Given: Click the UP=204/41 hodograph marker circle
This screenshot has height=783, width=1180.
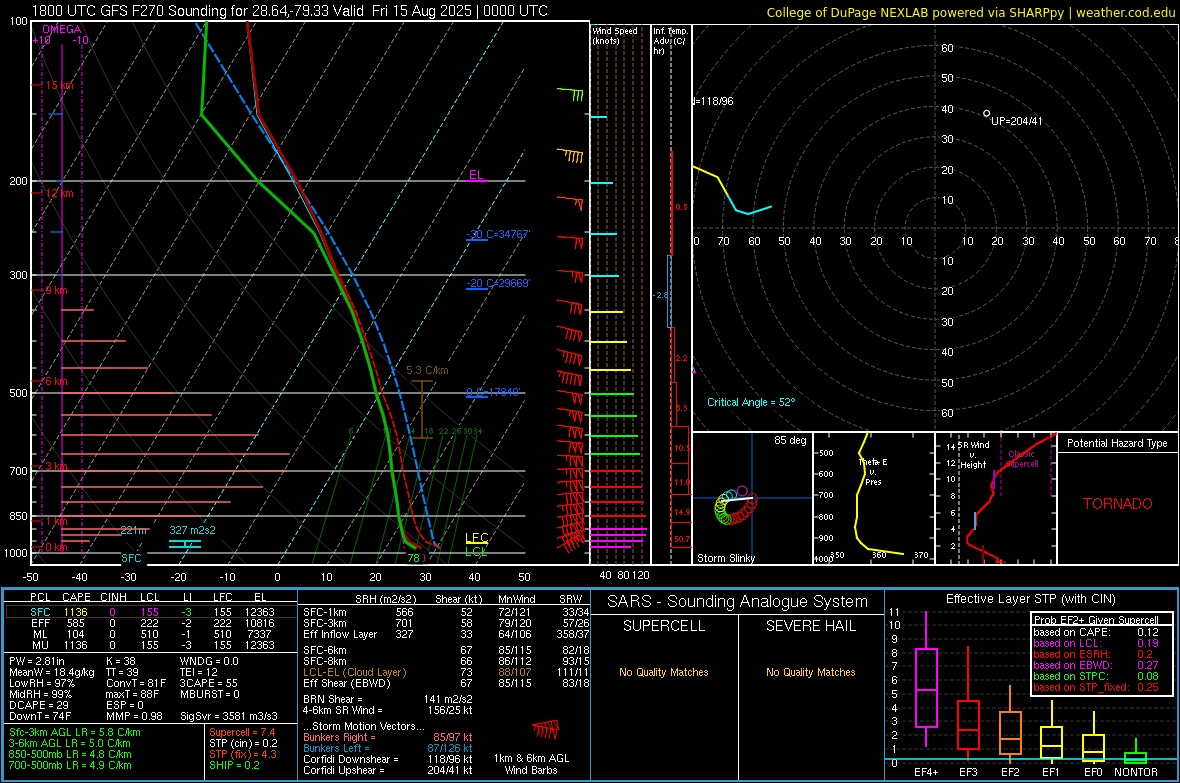Looking at the screenshot, I should click(987, 114).
